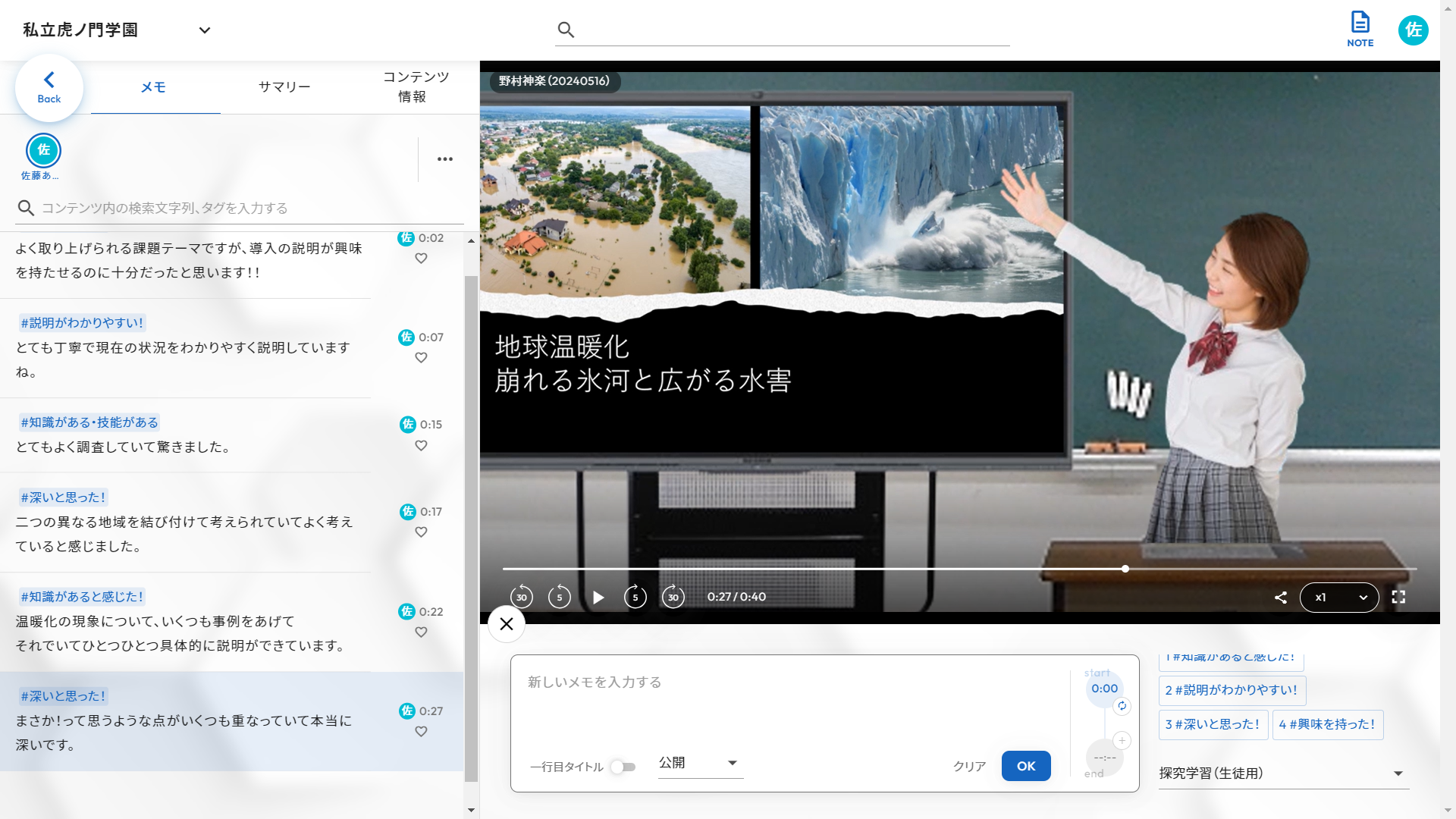
Task: Enter fullscreen video mode
Action: tap(1398, 598)
